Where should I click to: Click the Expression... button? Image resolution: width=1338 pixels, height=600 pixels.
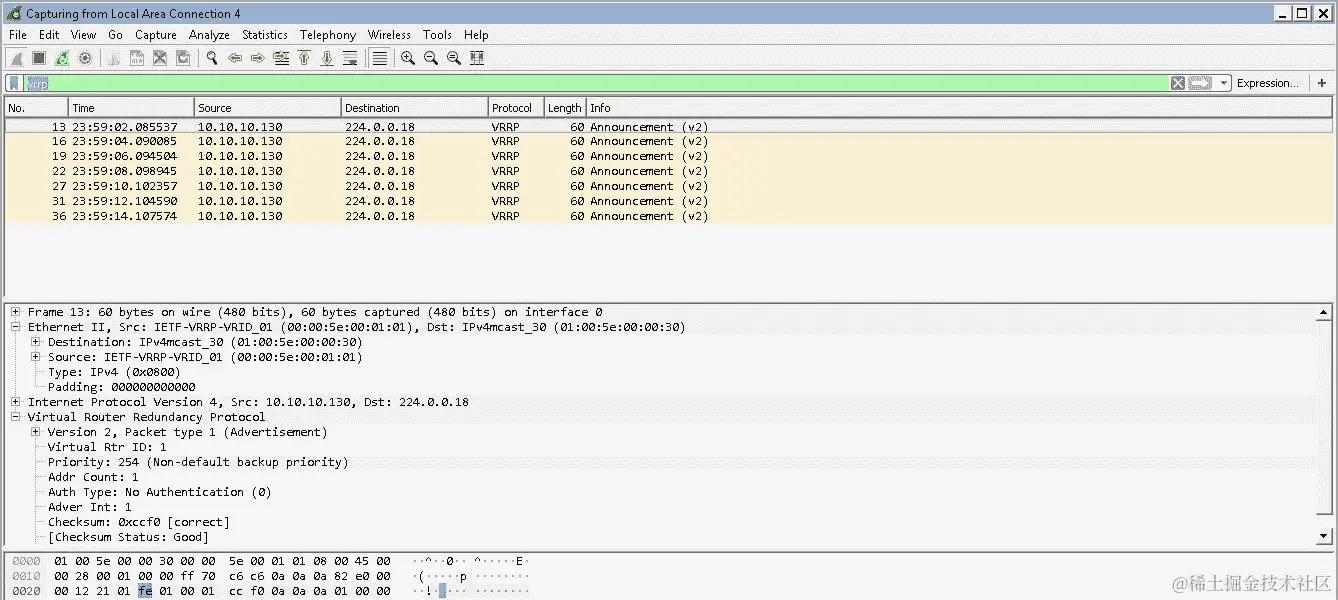pos(1268,83)
